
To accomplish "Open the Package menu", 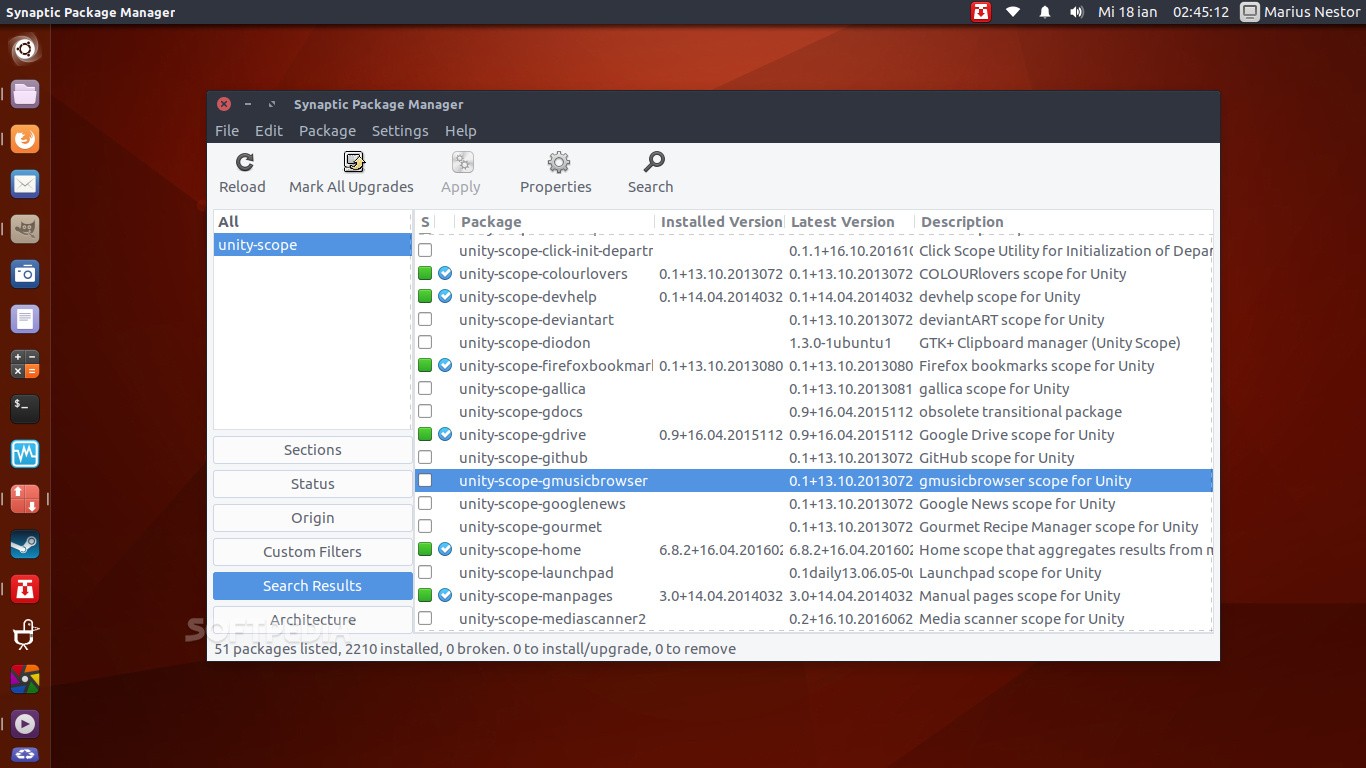I will (x=327, y=131).
